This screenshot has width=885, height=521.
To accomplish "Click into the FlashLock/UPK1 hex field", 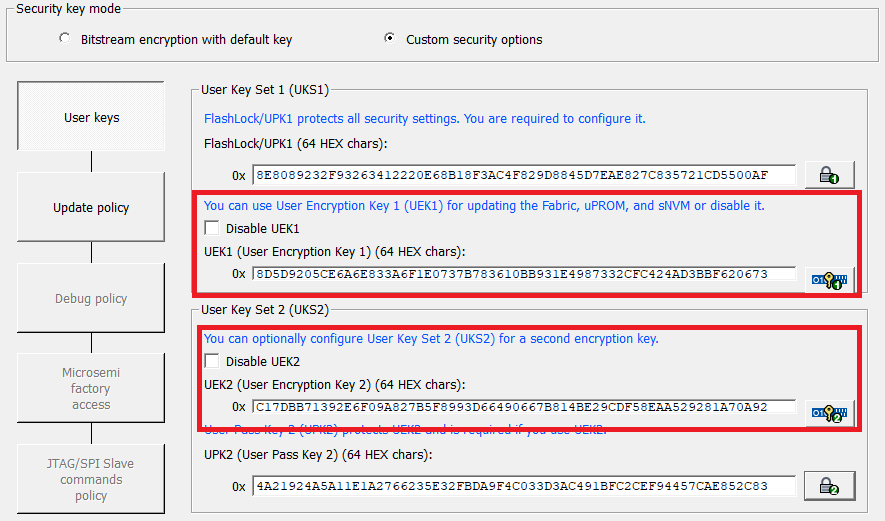I will (524, 175).
